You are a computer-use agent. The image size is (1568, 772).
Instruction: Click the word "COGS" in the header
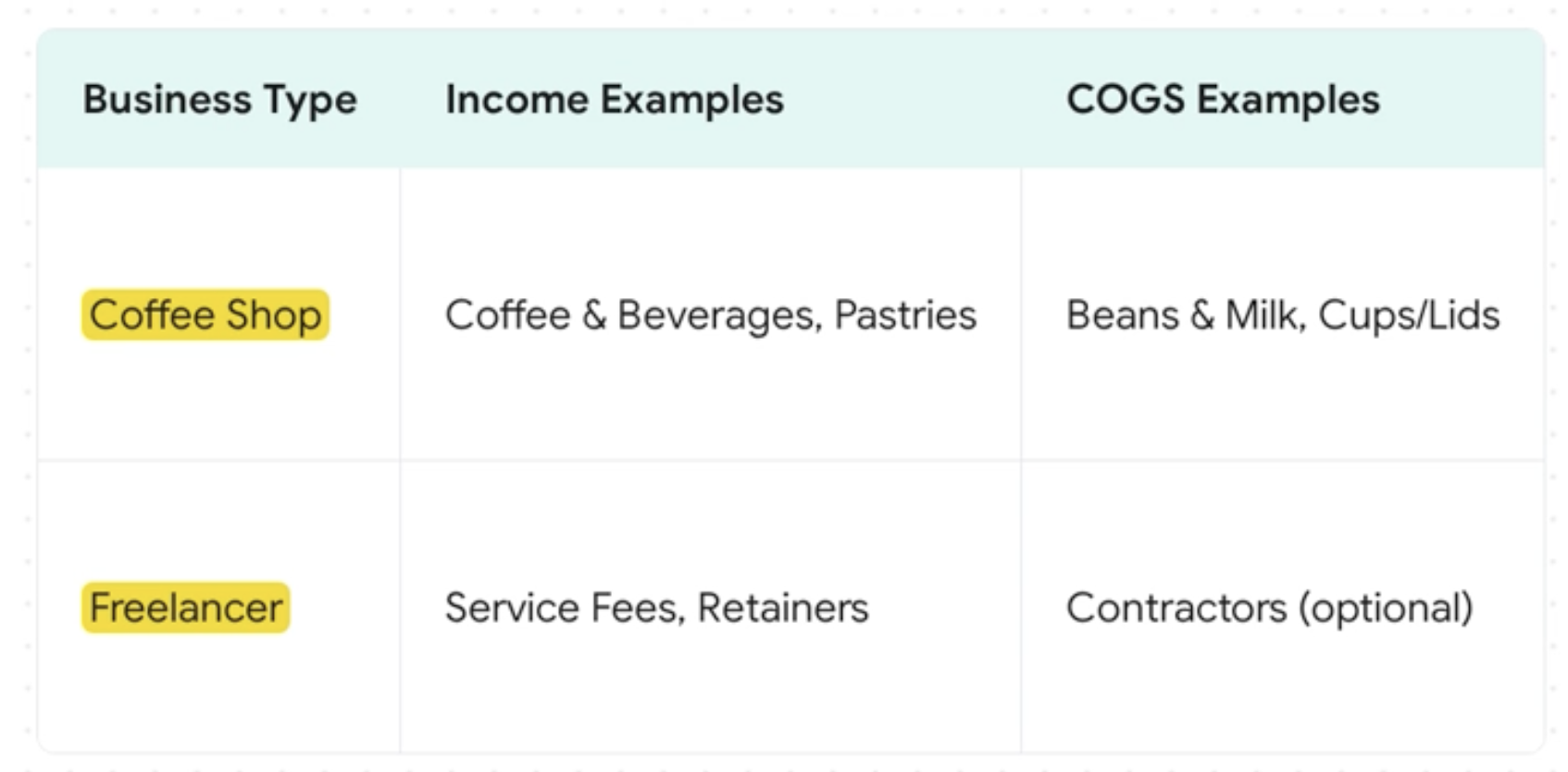pyautogui.click(x=1125, y=99)
